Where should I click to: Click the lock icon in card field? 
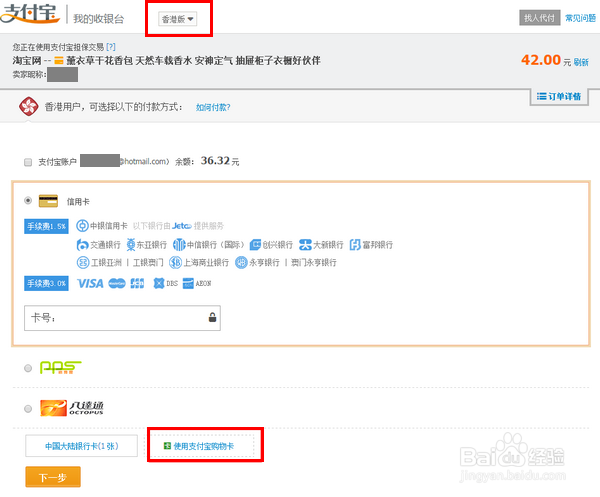tap(212, 317)
